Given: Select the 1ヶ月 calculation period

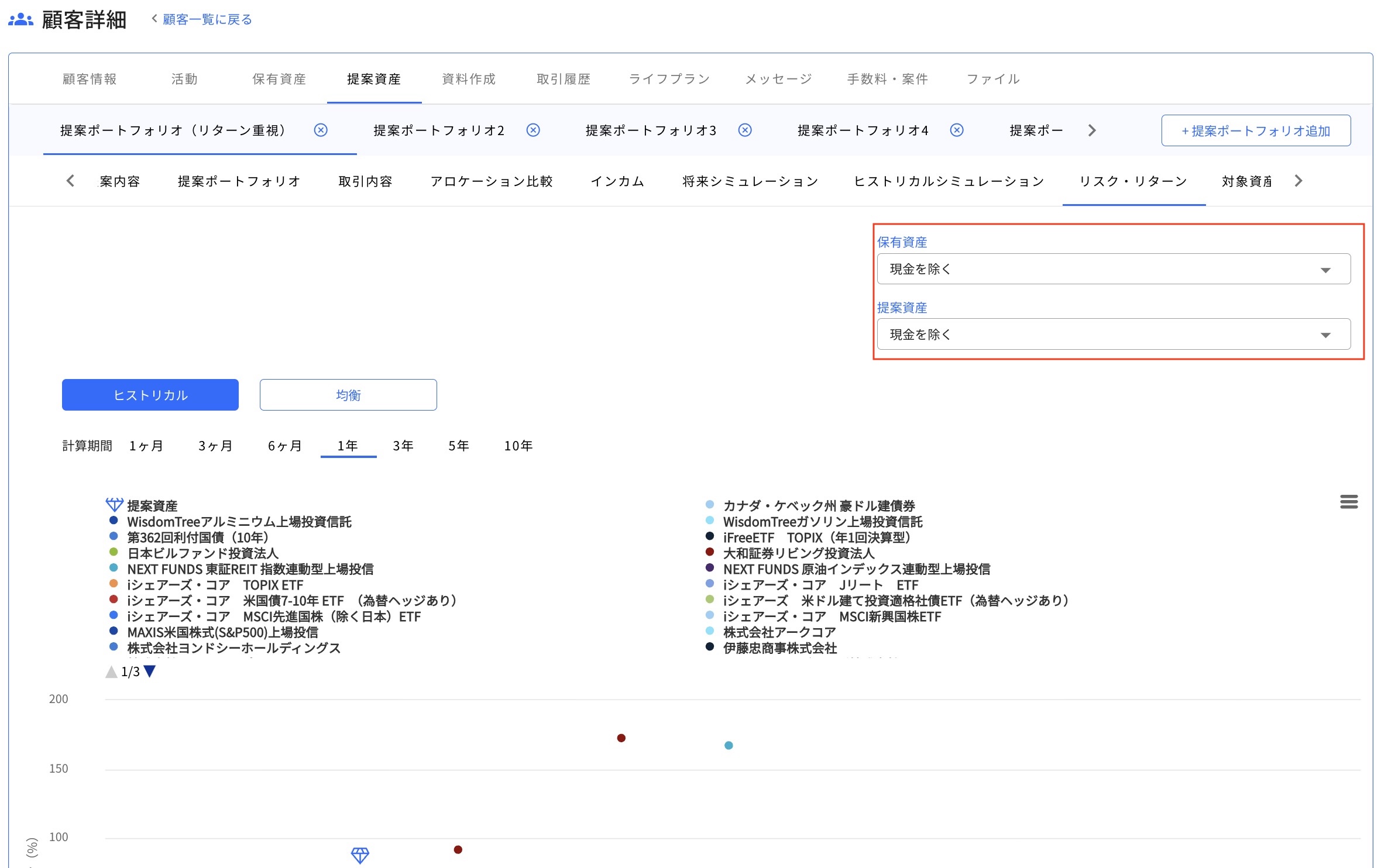Looking at the screenshot, I should point(145,445).
